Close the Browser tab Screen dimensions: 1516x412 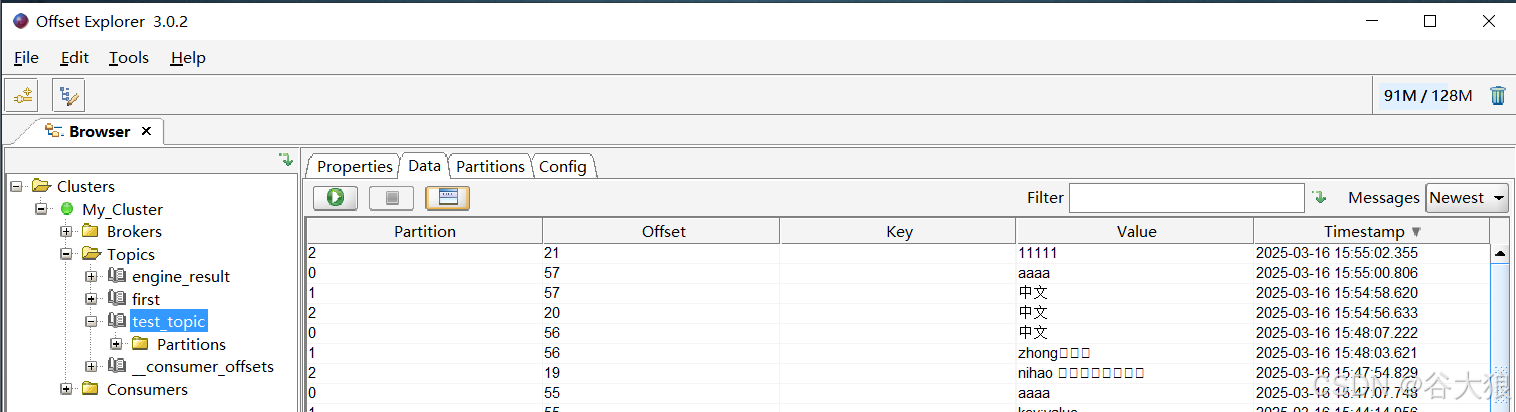(146, 131)
